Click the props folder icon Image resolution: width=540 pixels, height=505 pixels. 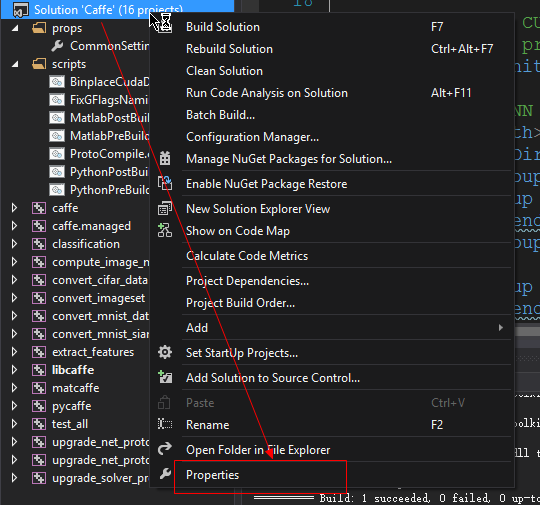(39, 28)
